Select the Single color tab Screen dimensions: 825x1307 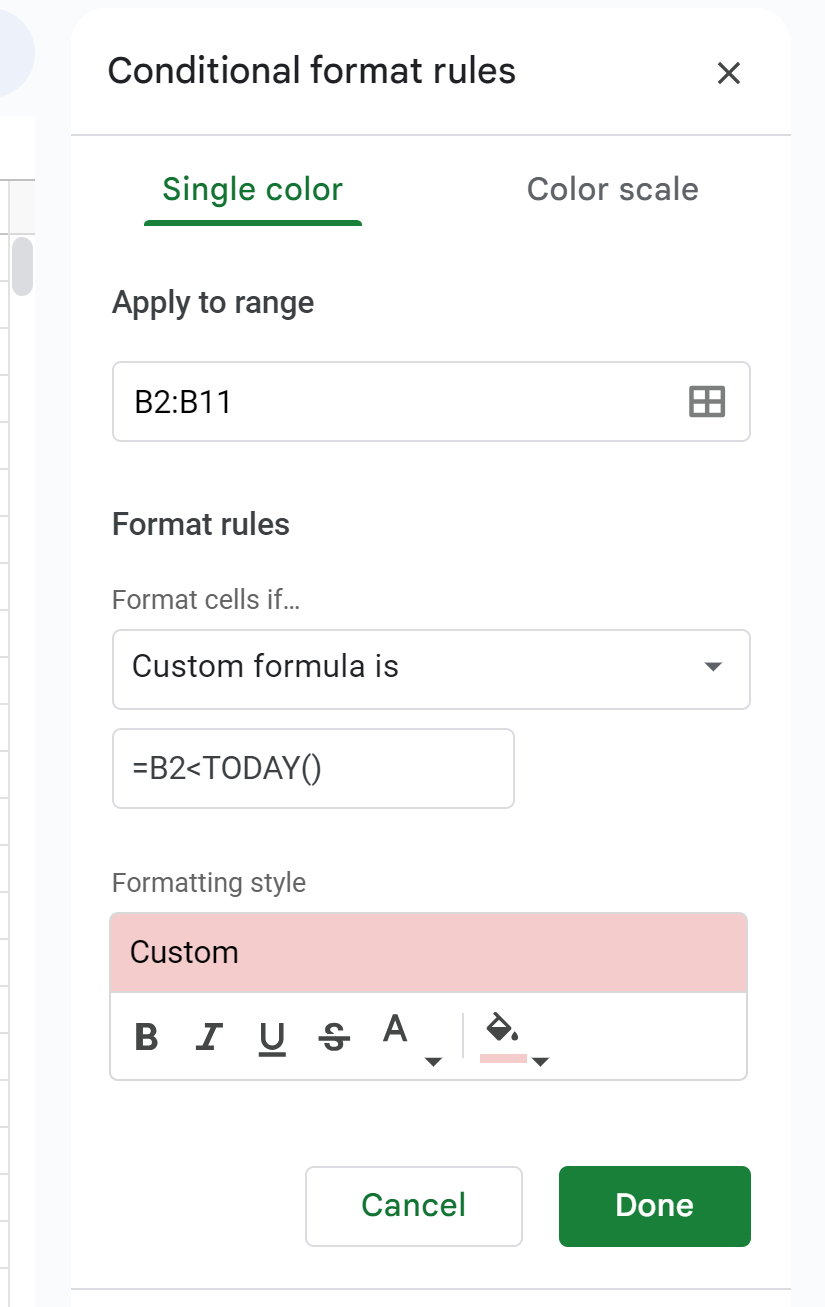[252, 189]
